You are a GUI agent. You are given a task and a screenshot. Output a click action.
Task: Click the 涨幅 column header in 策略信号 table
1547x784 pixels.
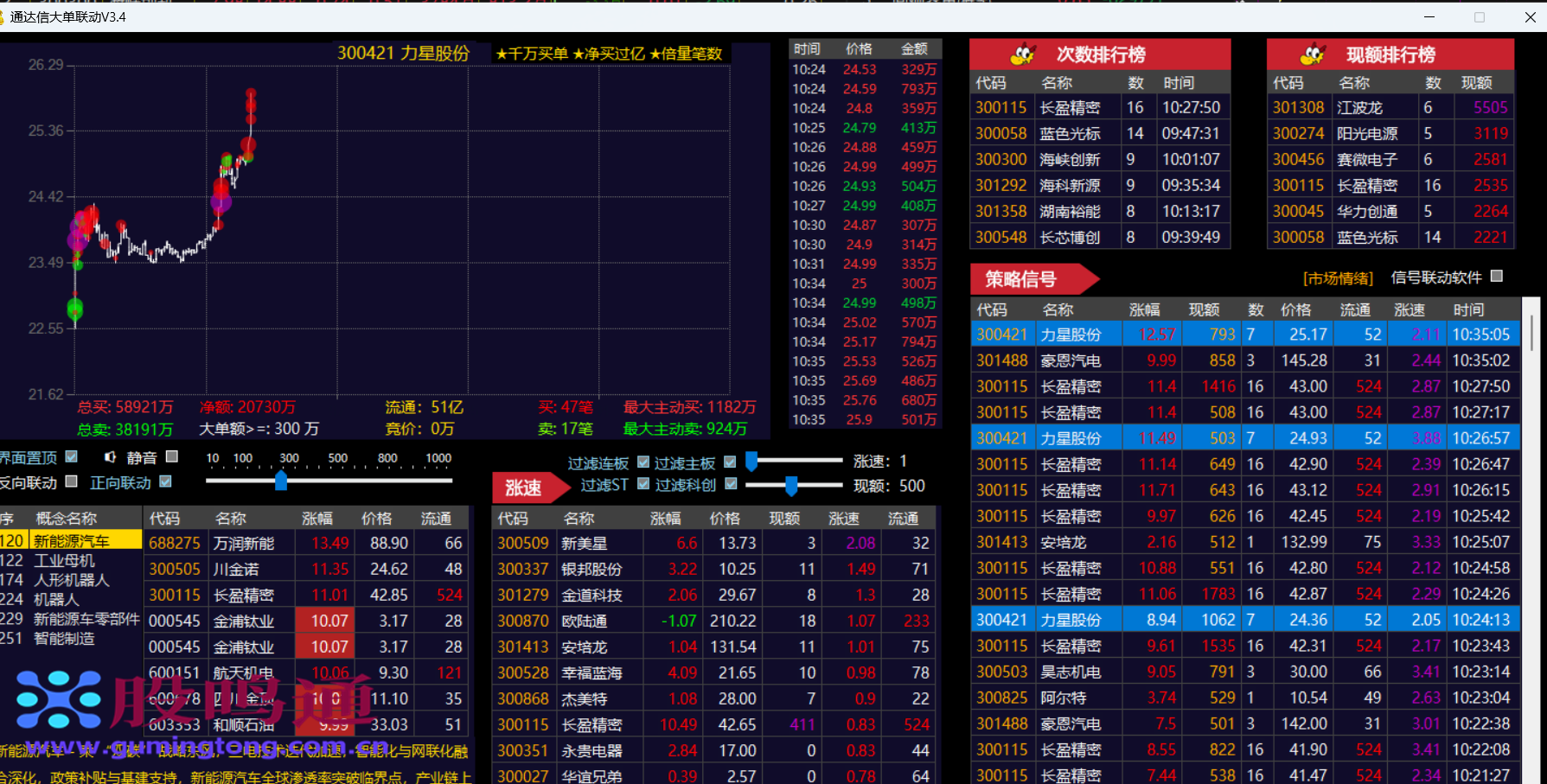click(1144, 309)
